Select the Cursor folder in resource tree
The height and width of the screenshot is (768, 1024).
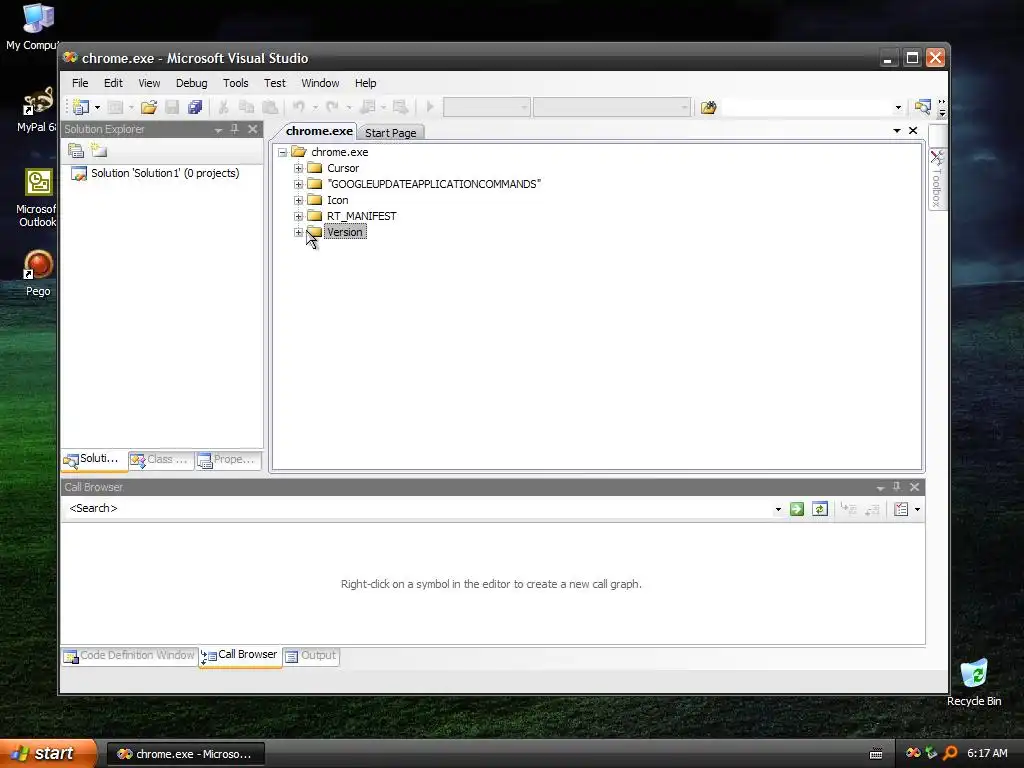343,168
